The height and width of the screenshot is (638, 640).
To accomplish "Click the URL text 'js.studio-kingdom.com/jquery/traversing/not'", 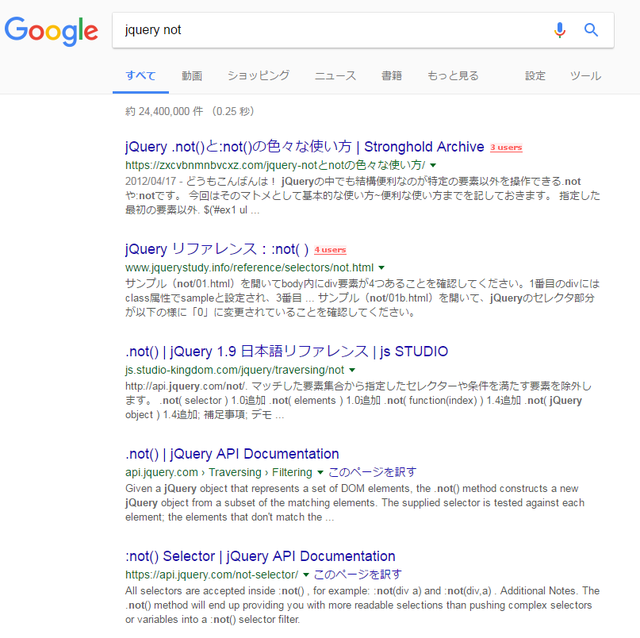I will (235, 370).
